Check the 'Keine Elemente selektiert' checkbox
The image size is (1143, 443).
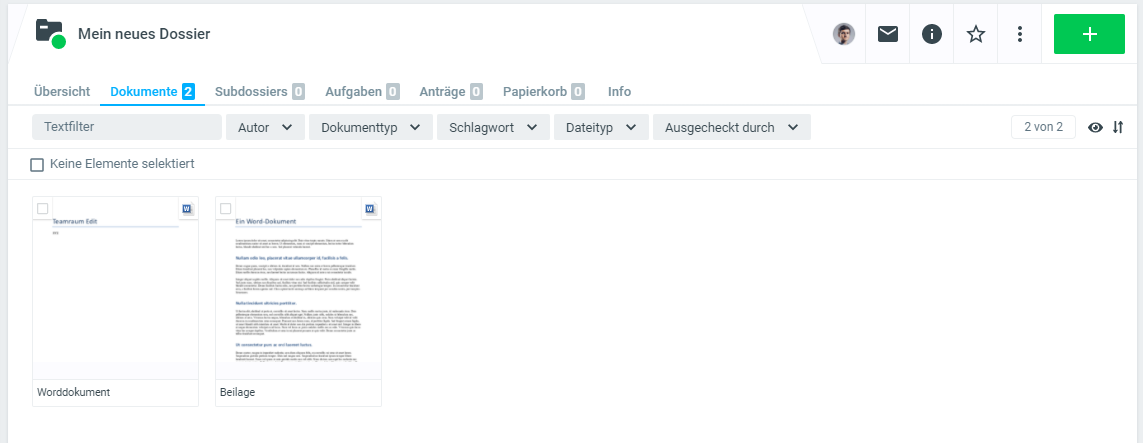(37, 164)
